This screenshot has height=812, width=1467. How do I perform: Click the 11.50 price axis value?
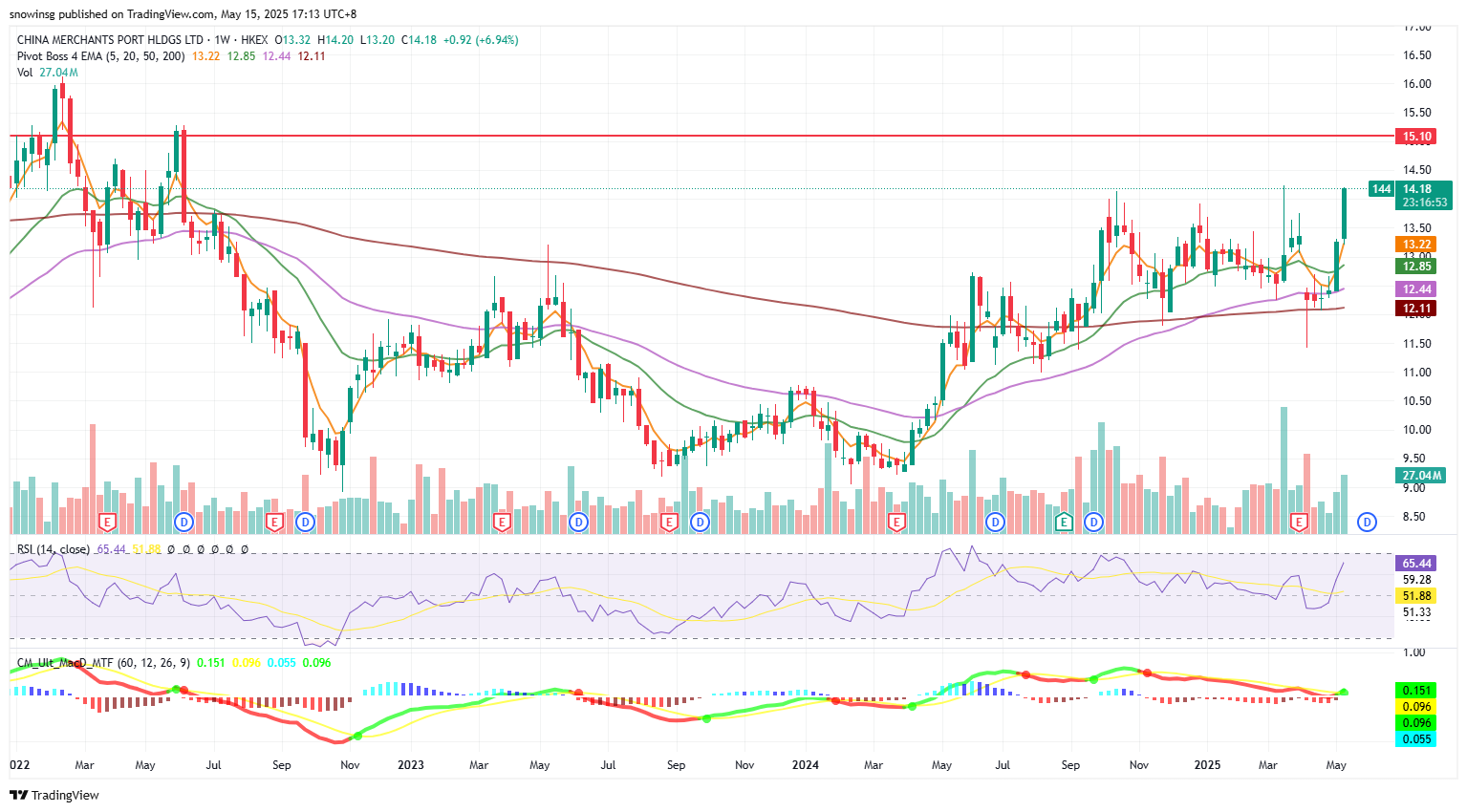[1416, 344]
